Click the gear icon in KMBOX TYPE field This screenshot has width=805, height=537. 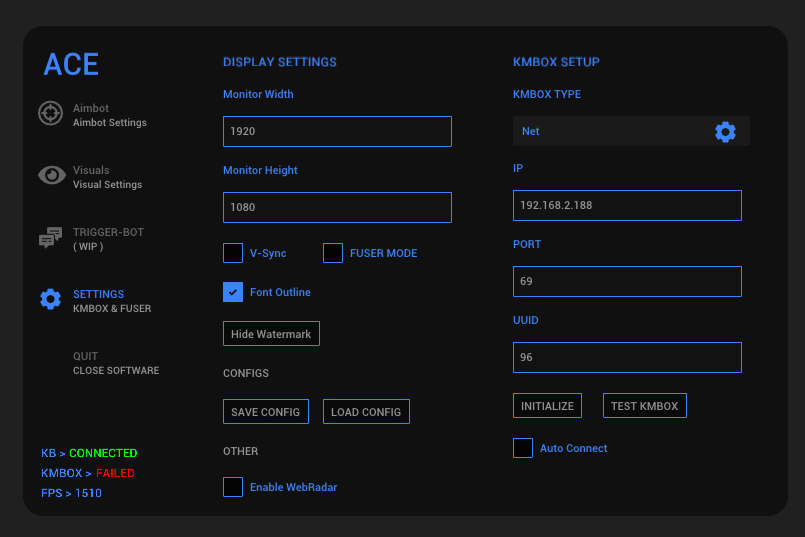[x=725, y=132]
